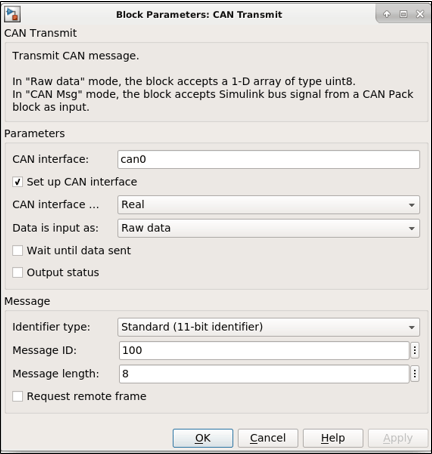Open the Message ID options menu button
This screenshot has width=432, height=454.
[x=415, y=350]
